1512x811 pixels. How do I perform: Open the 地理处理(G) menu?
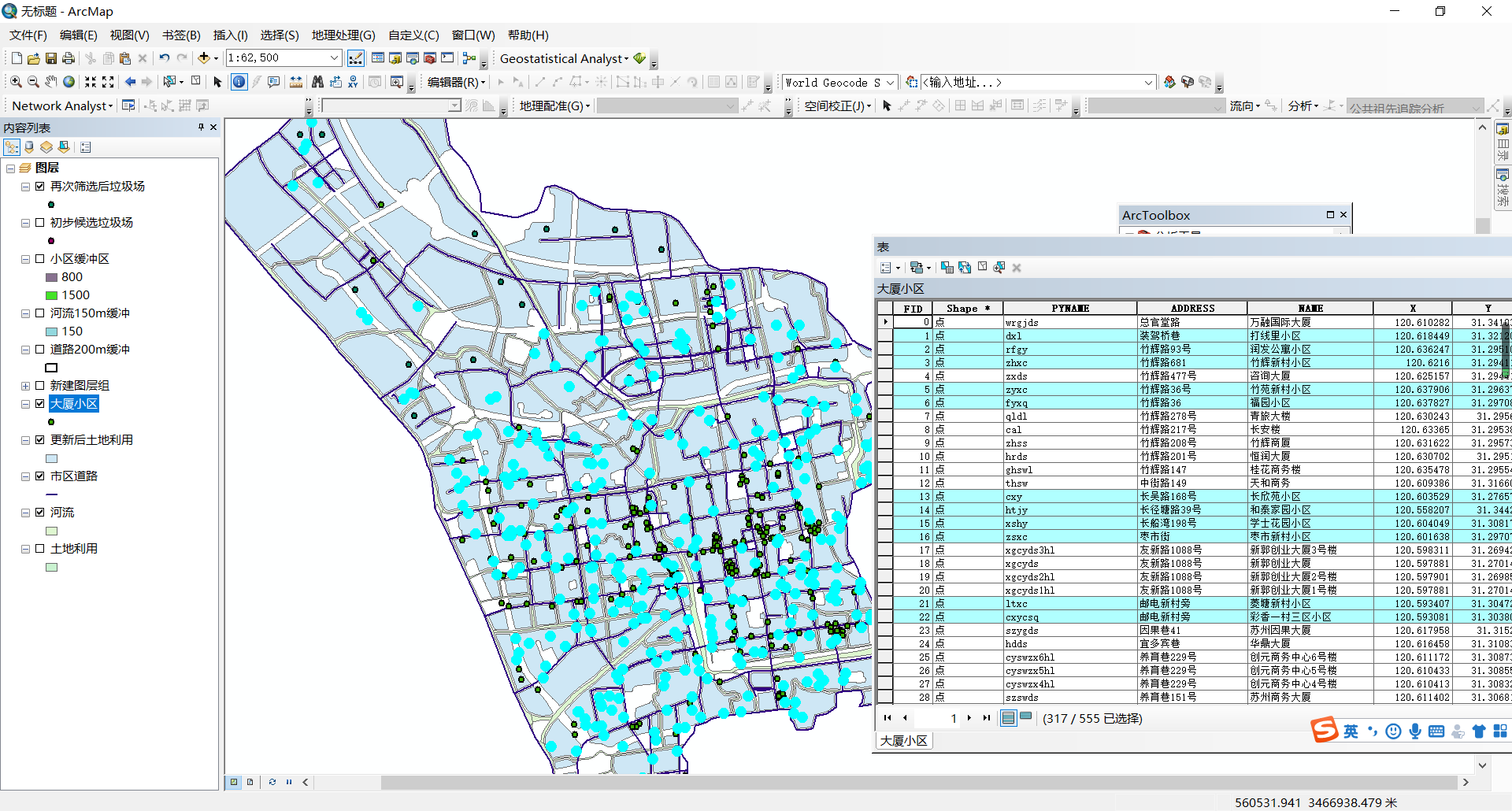(x=343, y=35)
